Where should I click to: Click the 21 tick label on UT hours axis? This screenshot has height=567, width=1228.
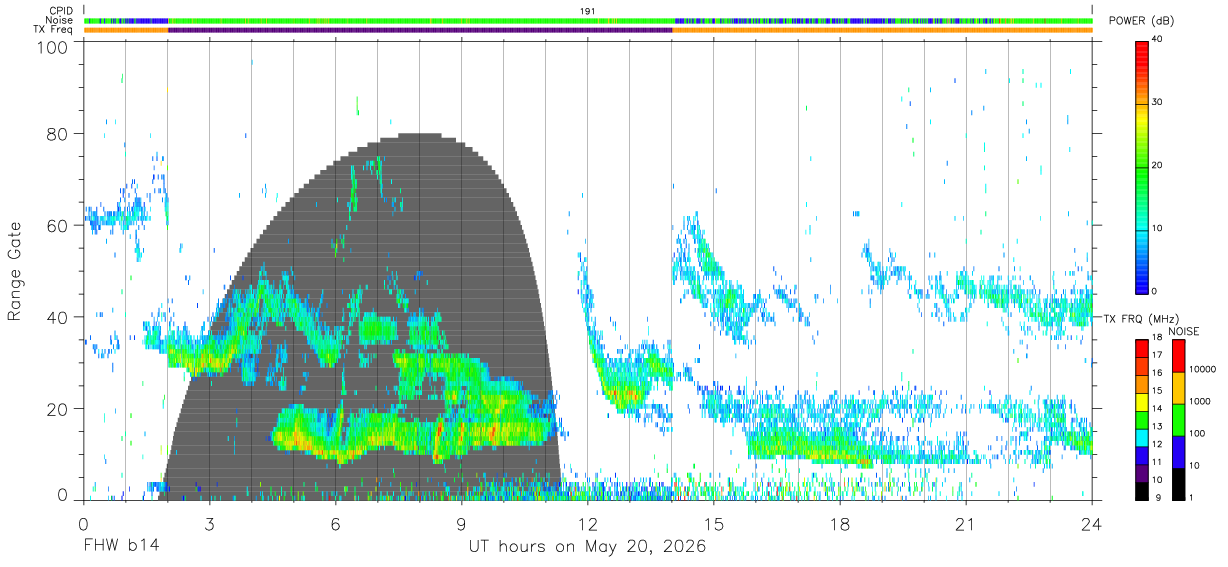(x=965, y=524)
